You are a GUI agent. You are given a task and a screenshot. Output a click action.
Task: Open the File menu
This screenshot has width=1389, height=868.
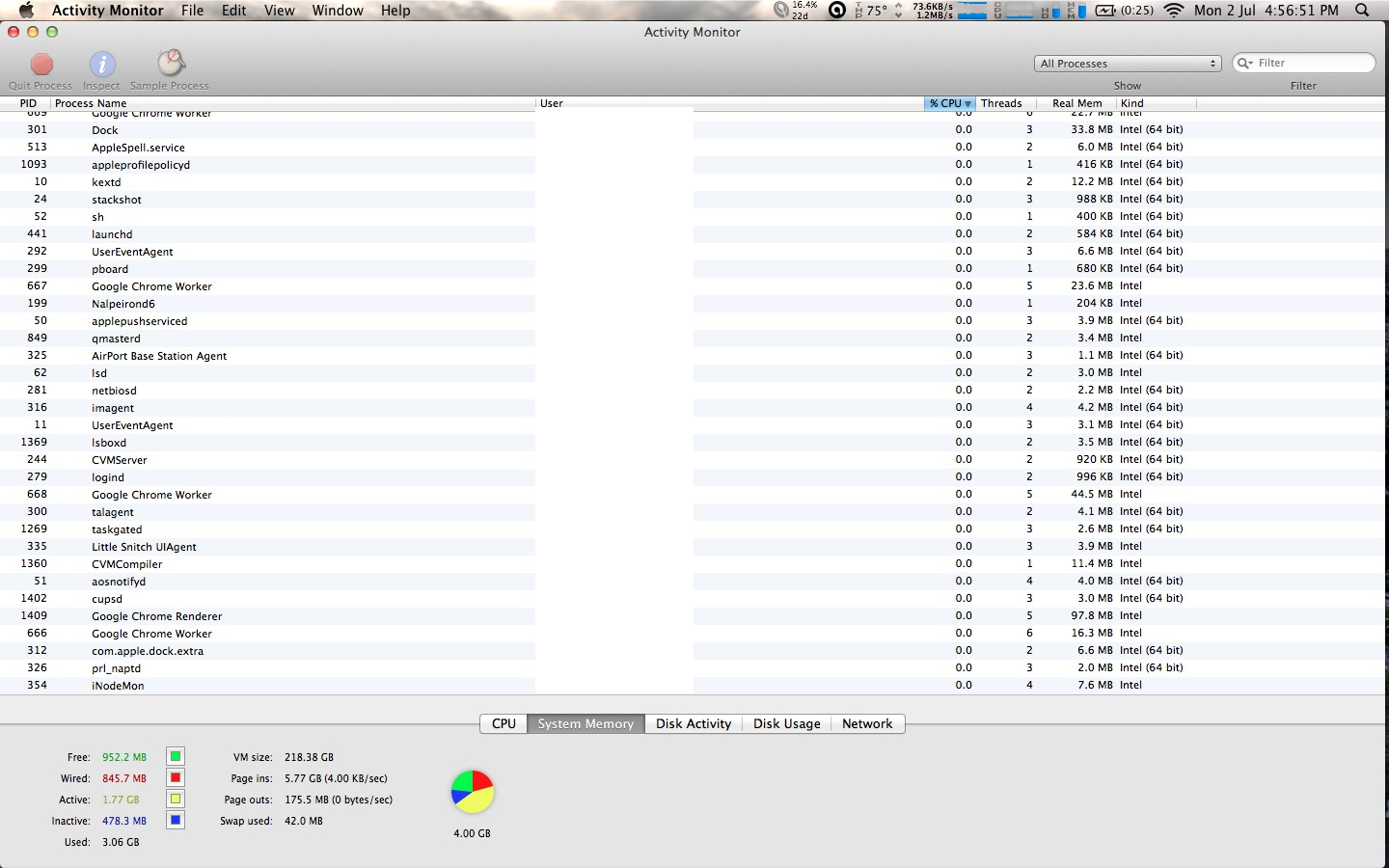[193, 10]
